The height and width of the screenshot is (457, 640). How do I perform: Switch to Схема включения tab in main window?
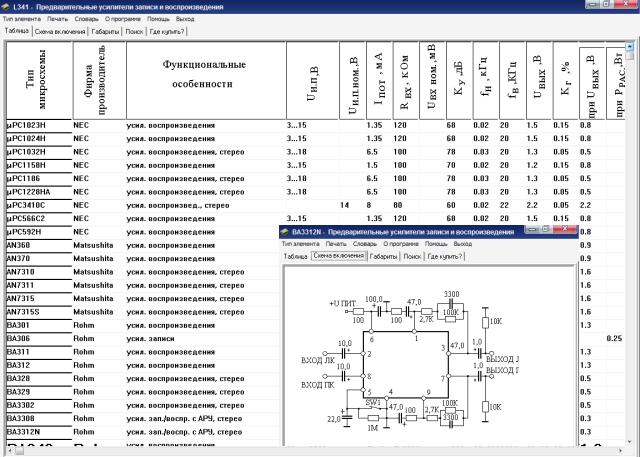[60, 31]
